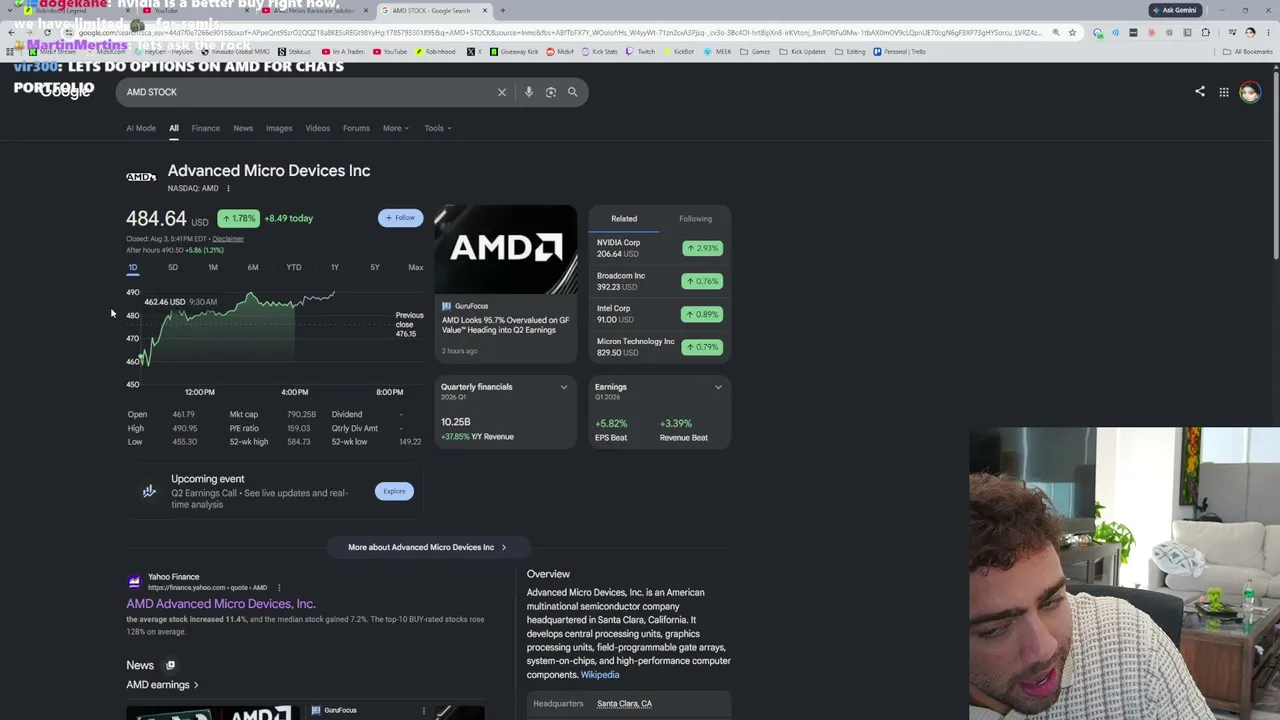The image size is (1280, 720).
Task: Open the YouTube bookmark
Action: click(390, 51)
